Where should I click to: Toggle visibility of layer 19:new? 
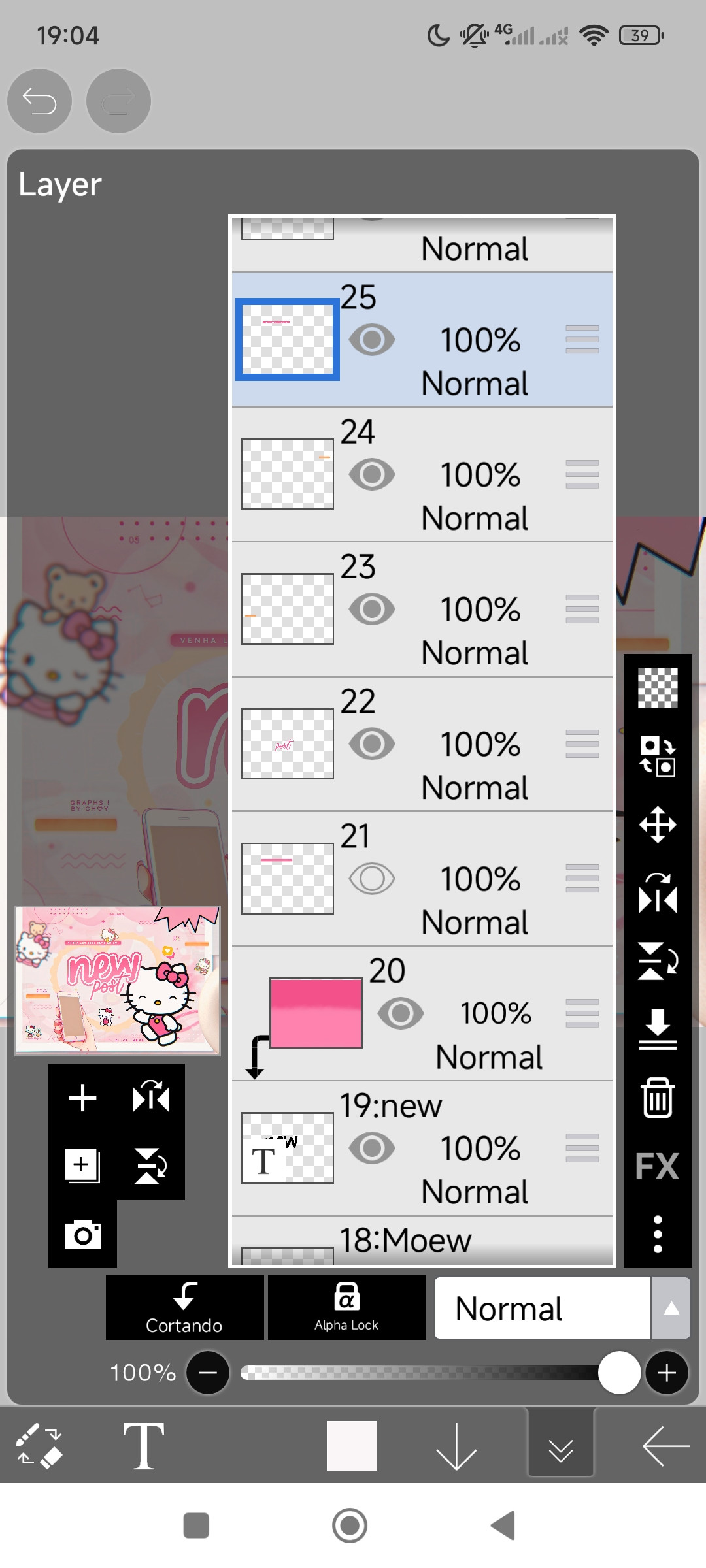pos(372,1148)
